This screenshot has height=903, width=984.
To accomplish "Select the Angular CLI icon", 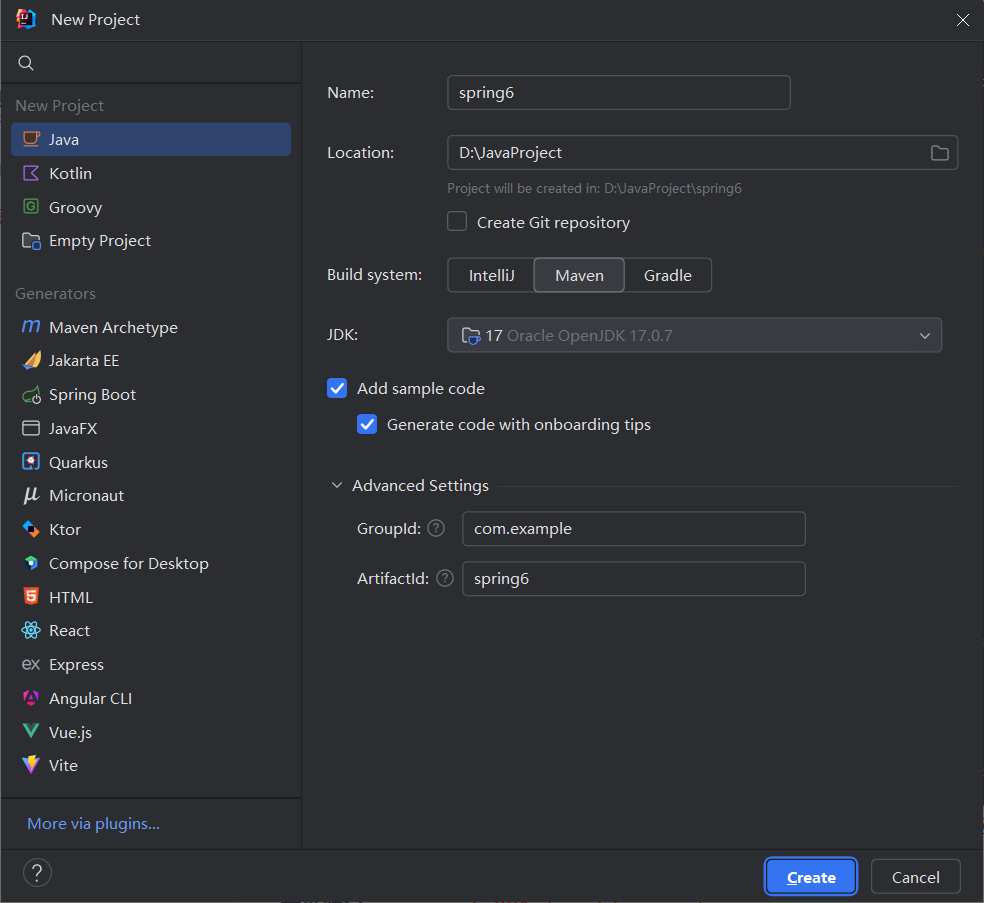I will (x=31, y=698).
